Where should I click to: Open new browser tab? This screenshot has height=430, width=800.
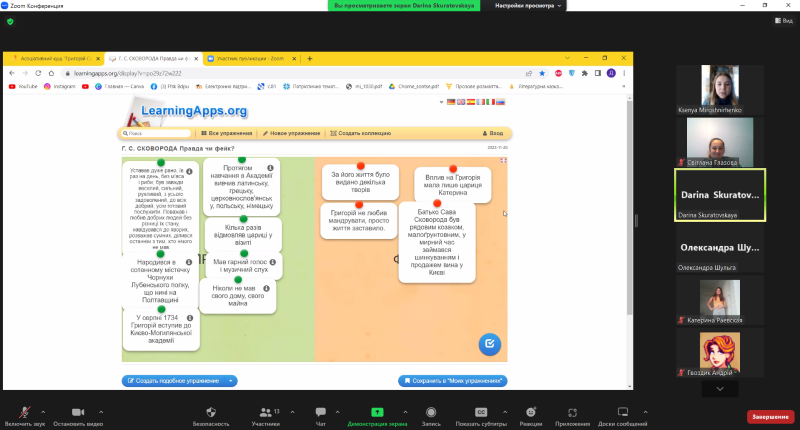(x=310, y=59)
